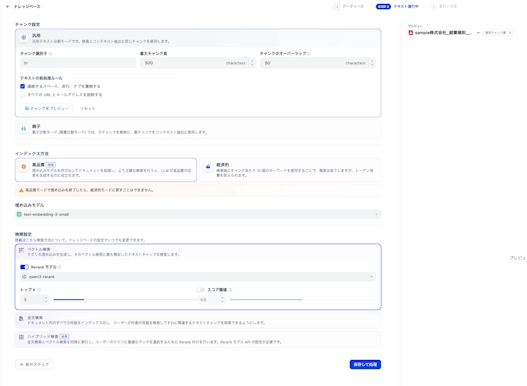Click the chunk overlap 50 field
The image size is (527, 386).
[x=318, y=63]
